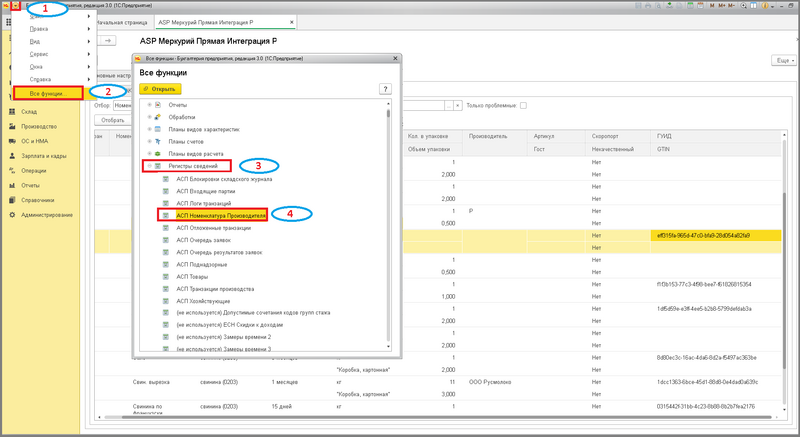Click the ООО Русмолоко cell

[490, 382]
